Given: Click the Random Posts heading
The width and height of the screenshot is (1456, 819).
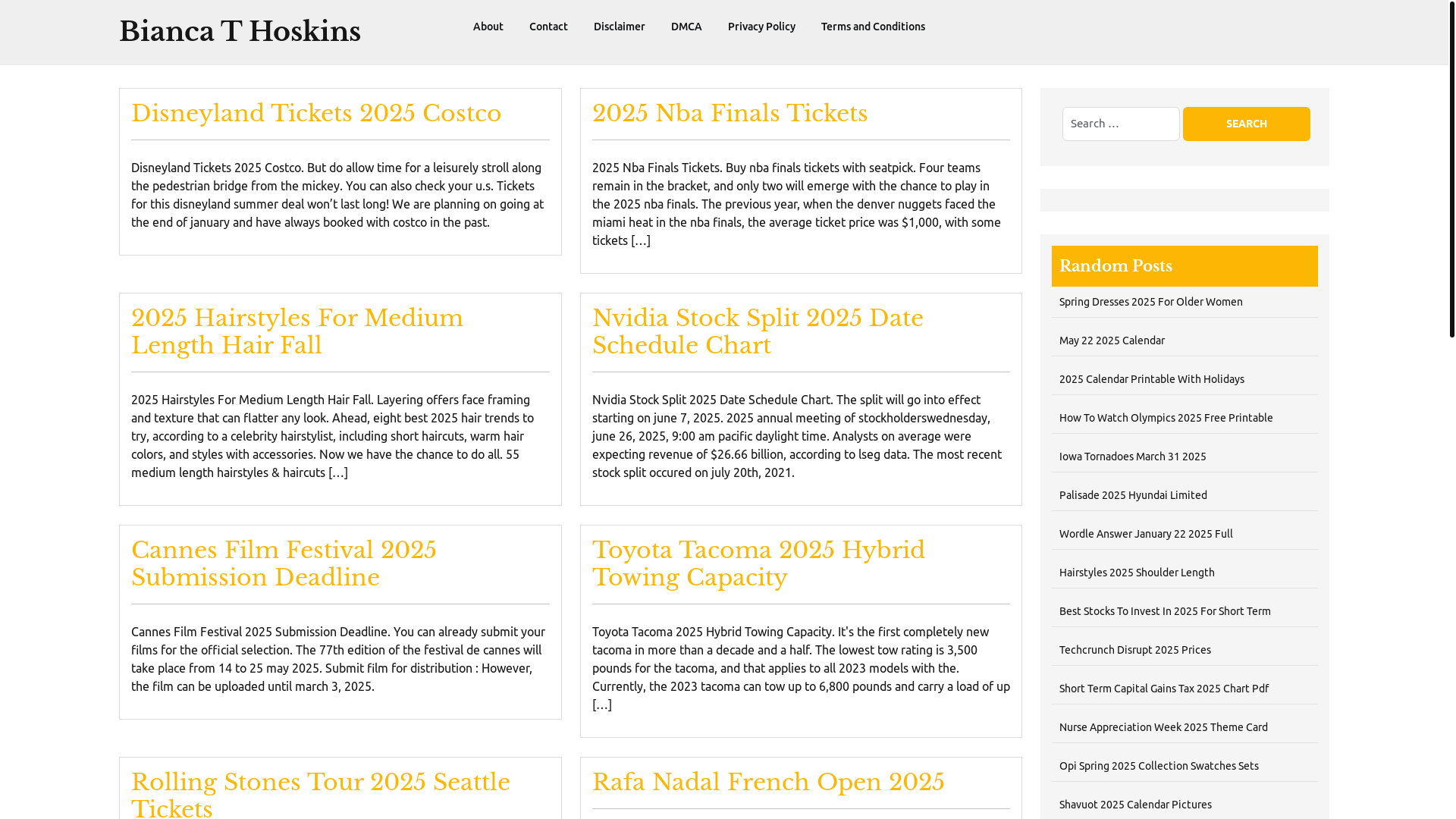Looking at the screenshot, I should 1116,266.
